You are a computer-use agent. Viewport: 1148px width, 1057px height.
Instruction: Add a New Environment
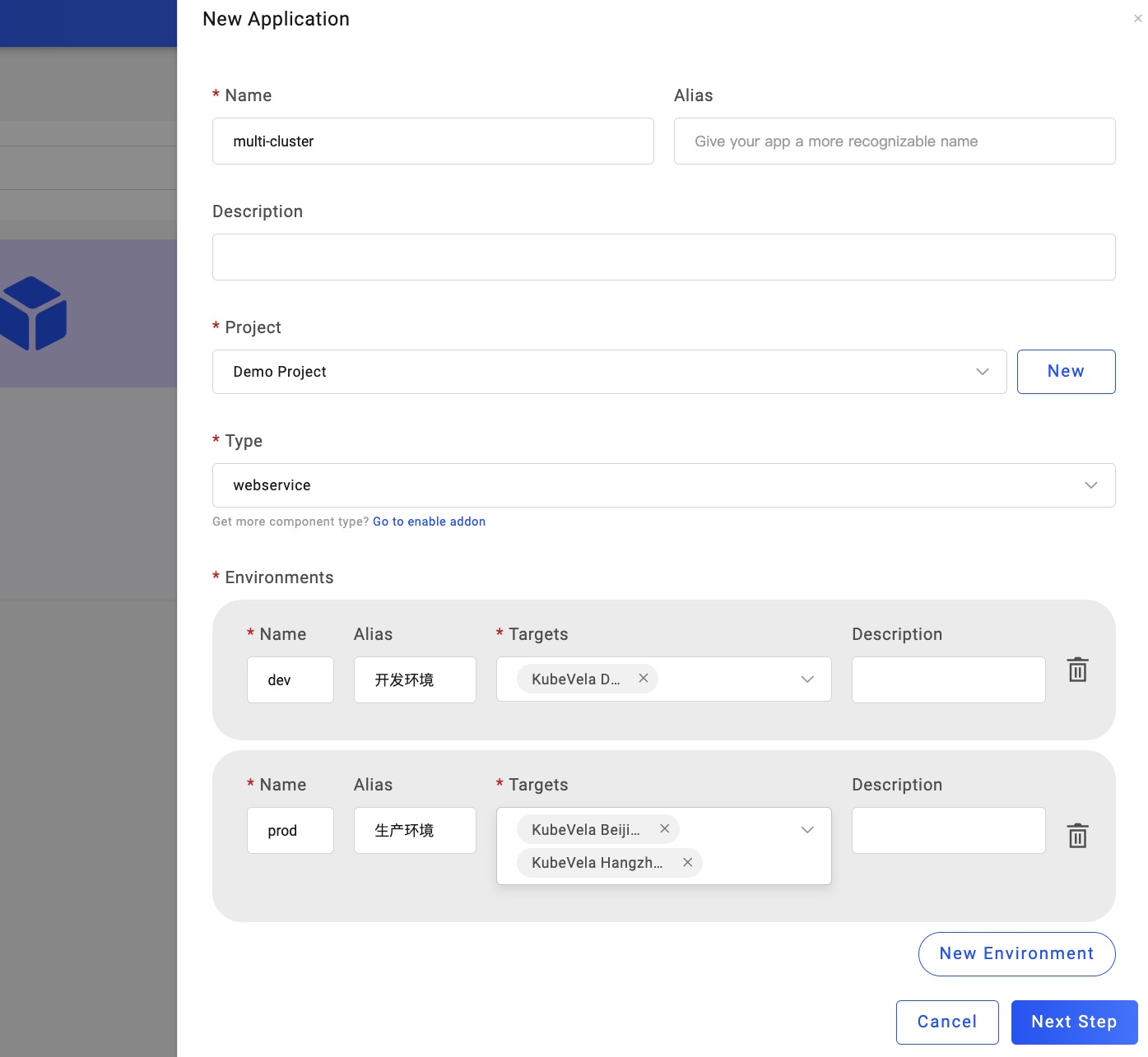pyautogui.click(x=1016, y=954)
